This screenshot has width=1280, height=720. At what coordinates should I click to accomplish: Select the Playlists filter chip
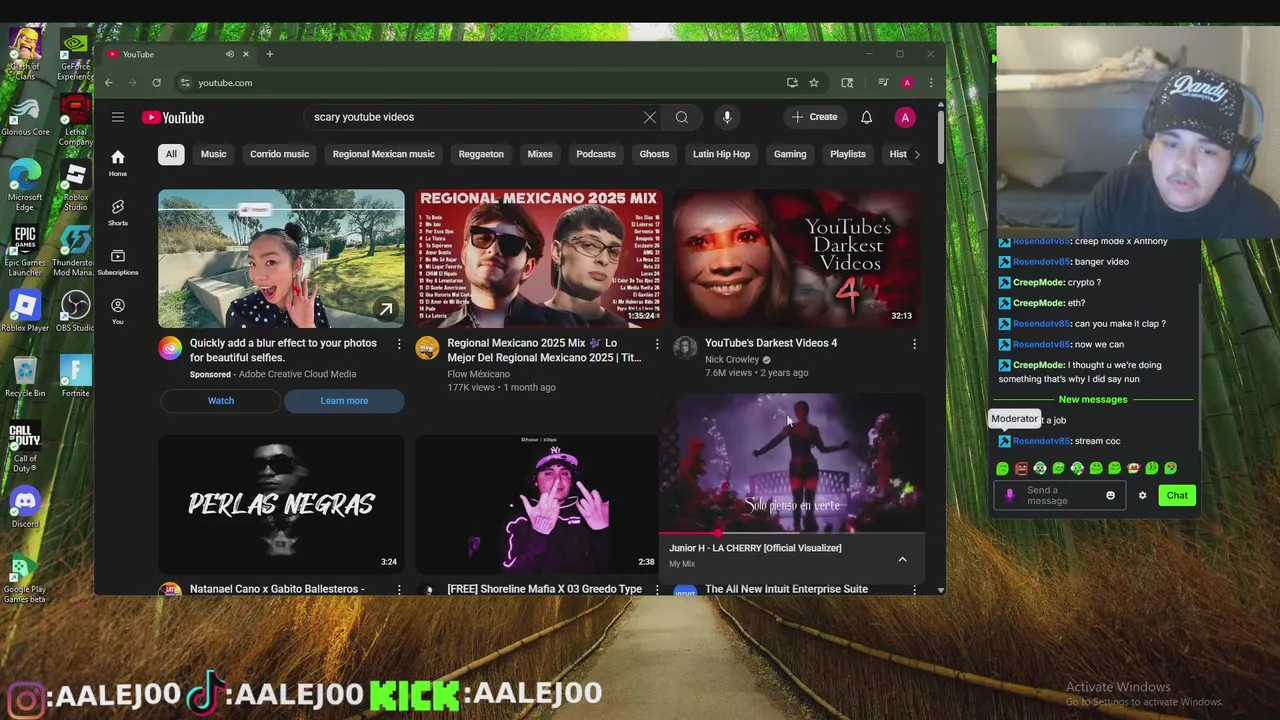pos(848,154)
